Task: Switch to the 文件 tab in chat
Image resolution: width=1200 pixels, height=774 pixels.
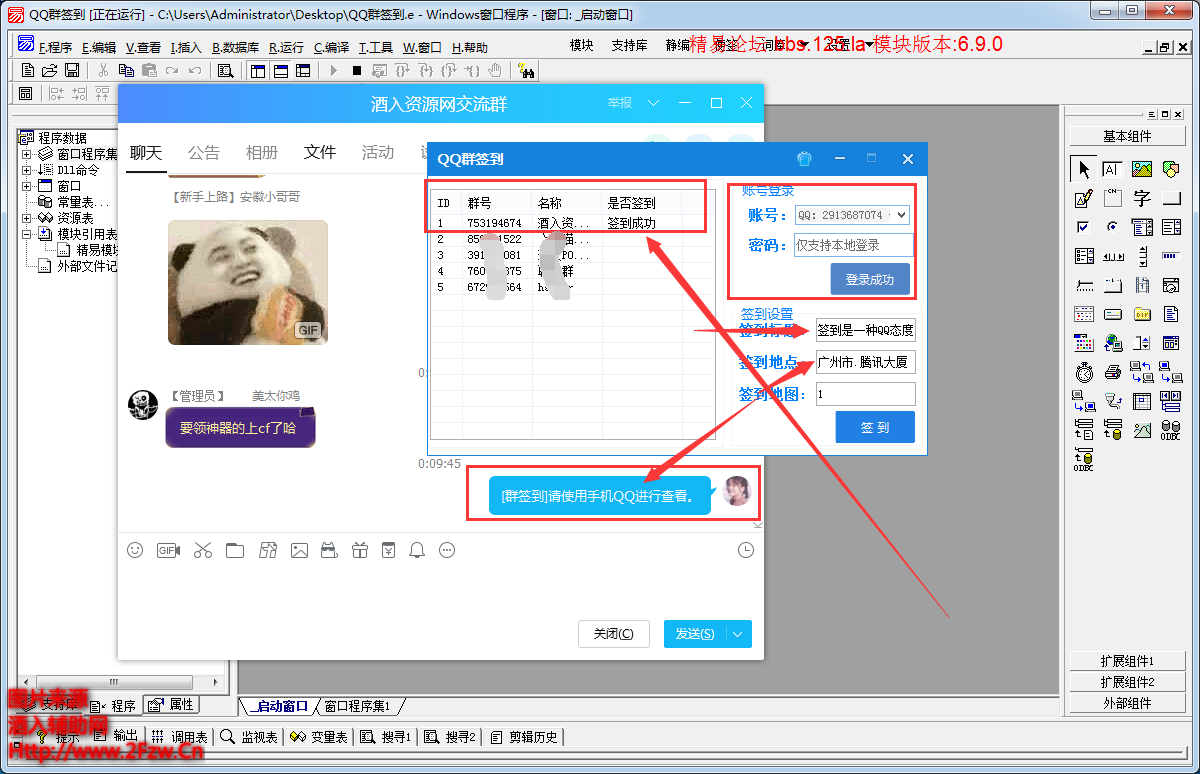Action: point(320,152)
